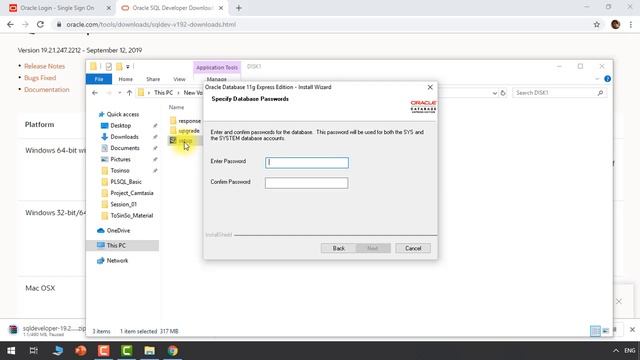
Task: Click the ENG language indicator
Action: click(x=629, y=351)
